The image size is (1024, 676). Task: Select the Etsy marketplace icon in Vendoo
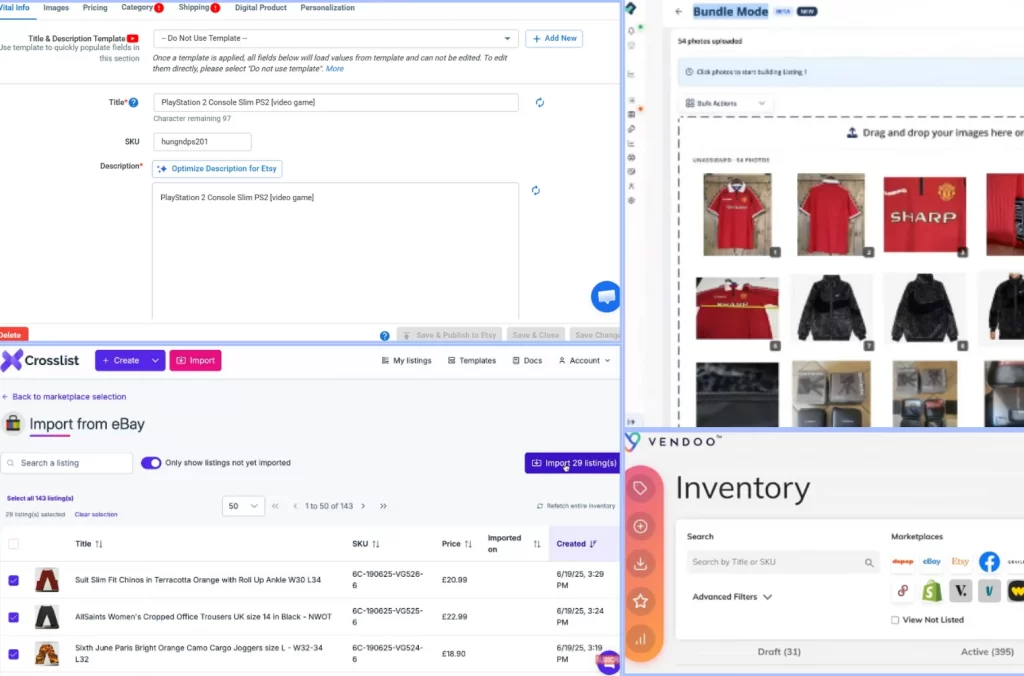(x=960, y=562)
